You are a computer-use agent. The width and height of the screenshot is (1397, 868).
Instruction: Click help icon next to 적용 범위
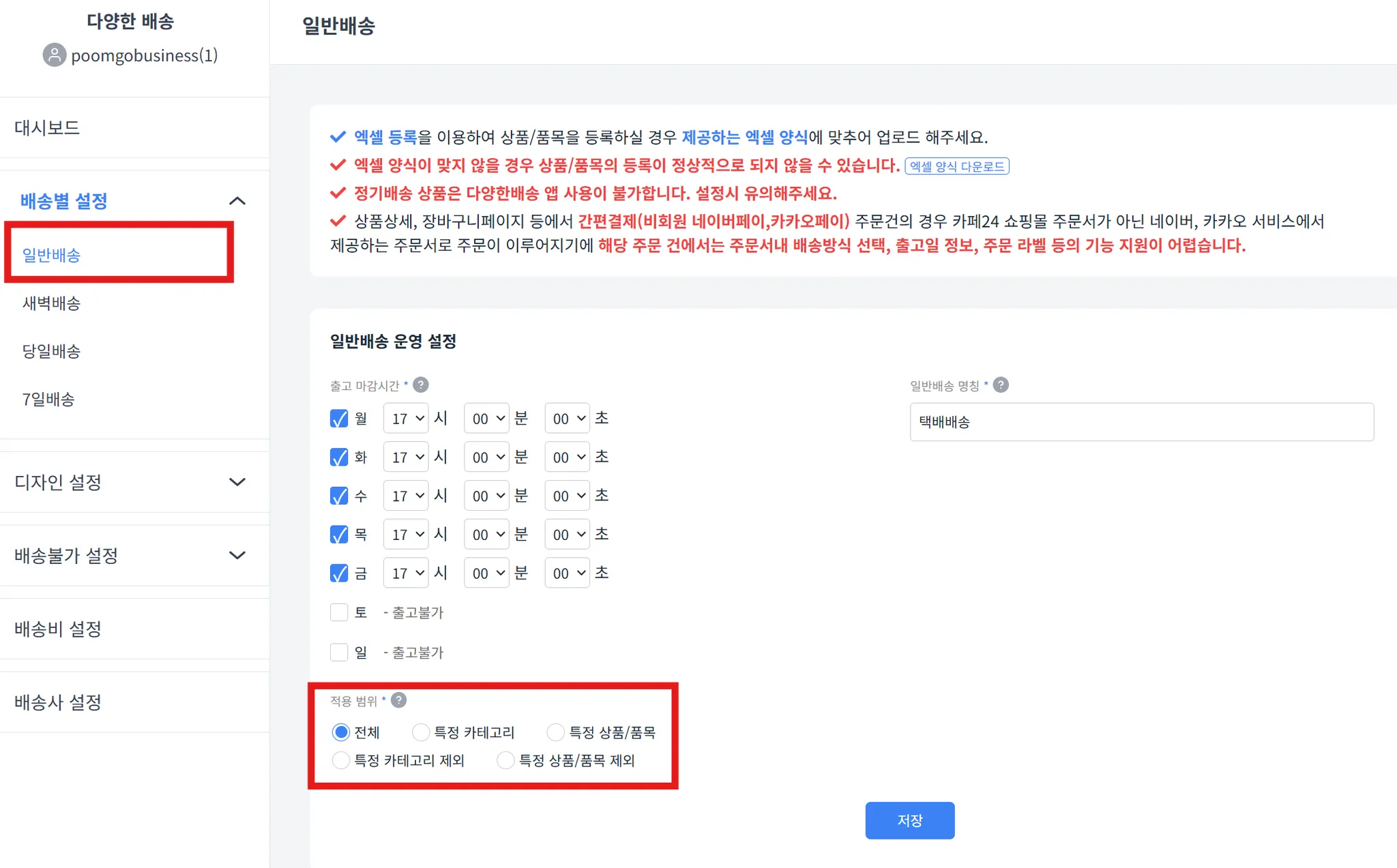coord(399,700)
